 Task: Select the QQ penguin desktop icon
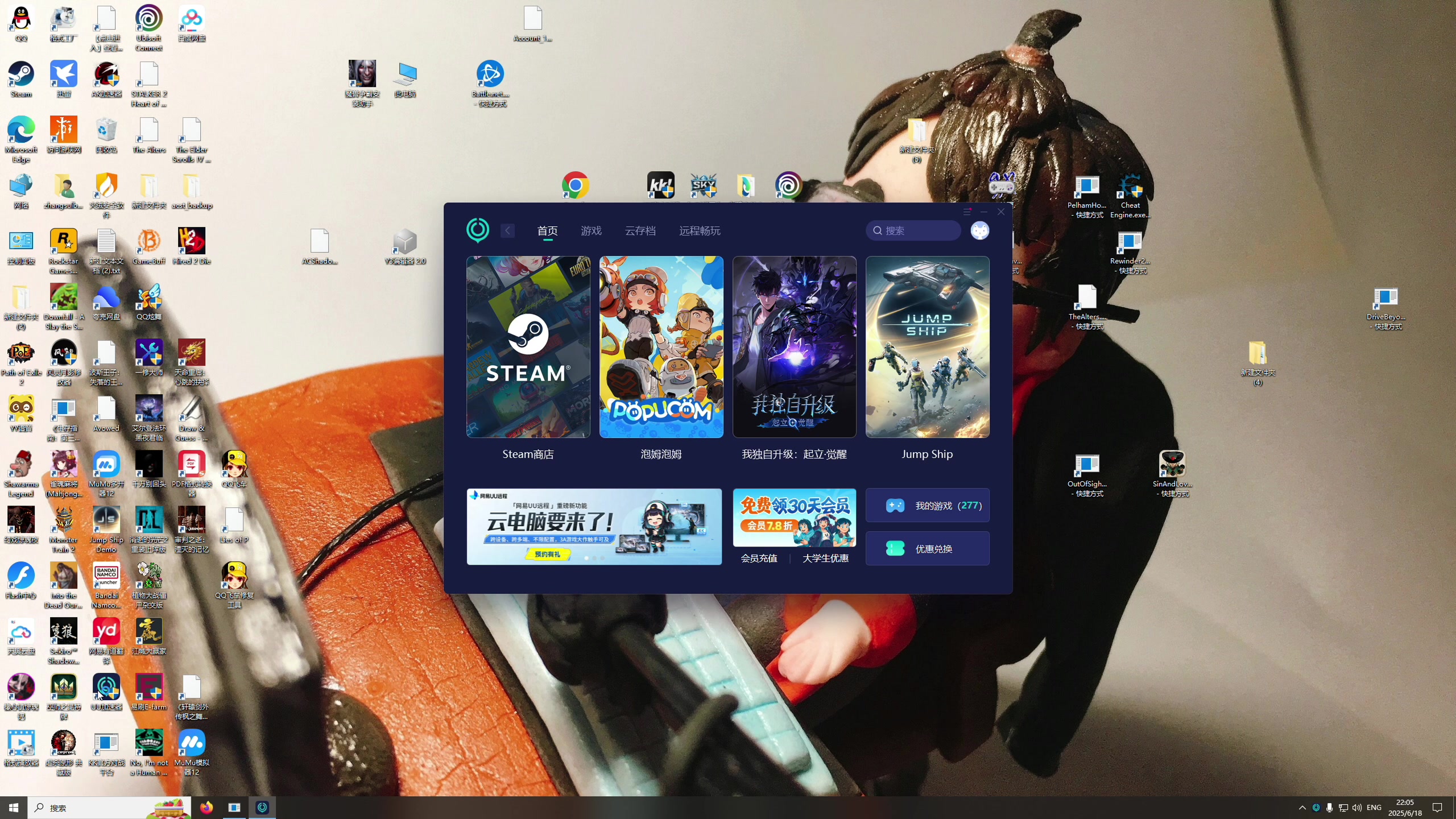click(21, 24)
